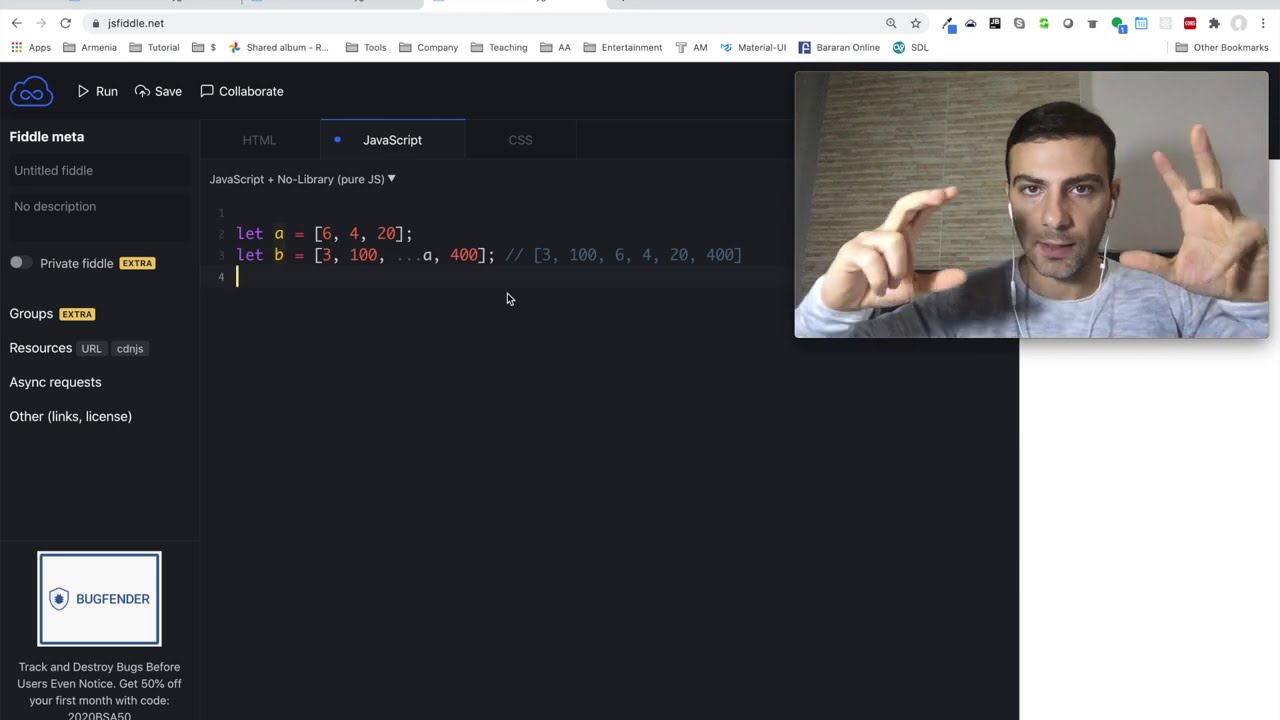
Task: Open the zoom magnifier in address bar
Action: coord(891,23)
